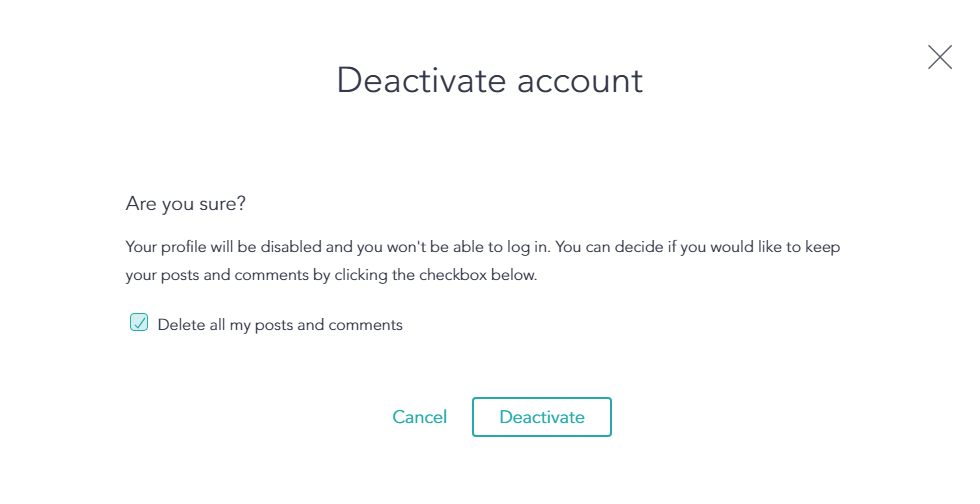Abort deactivation with Cancel

click(419, 417)
